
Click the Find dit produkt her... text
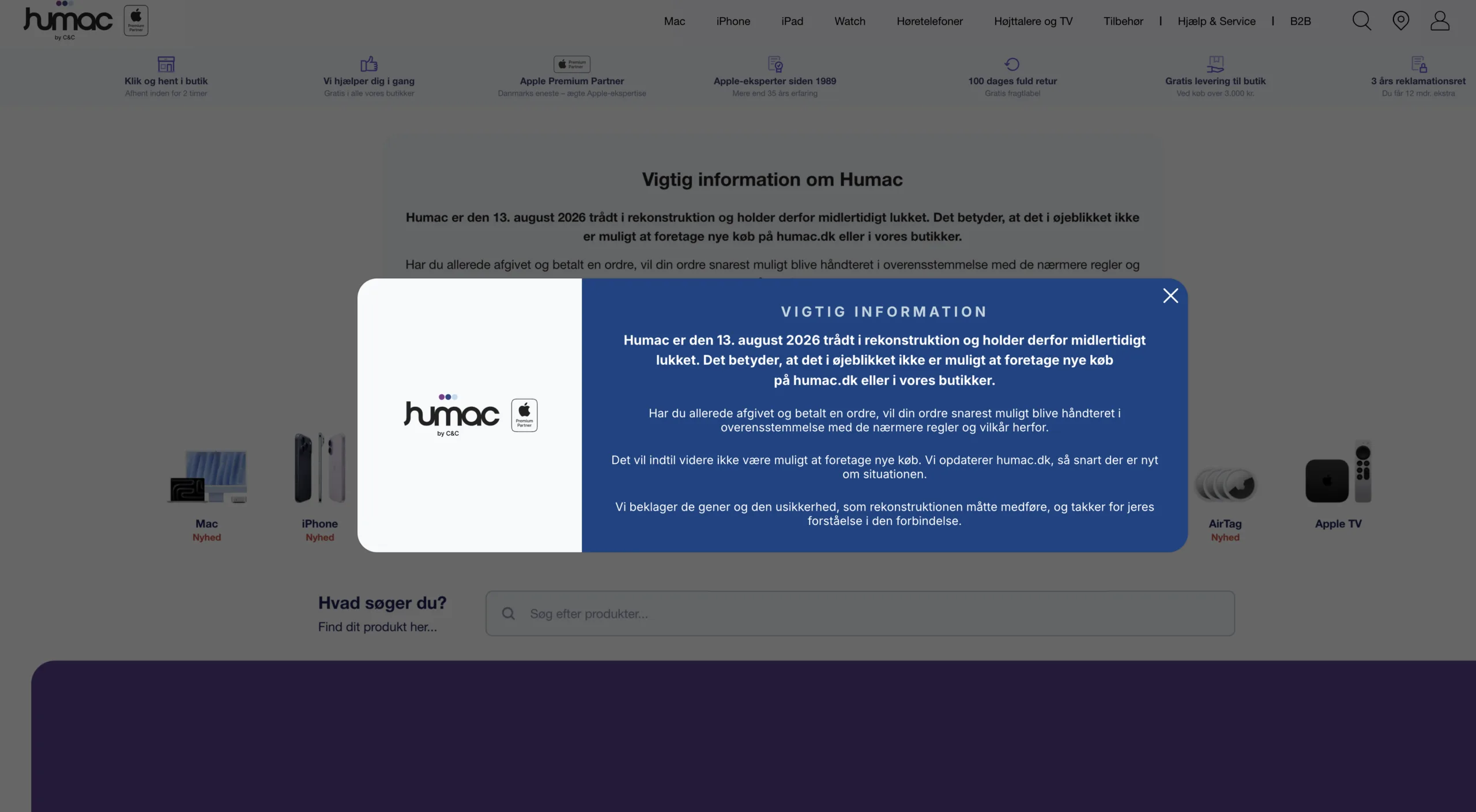(x=378, y=627)
